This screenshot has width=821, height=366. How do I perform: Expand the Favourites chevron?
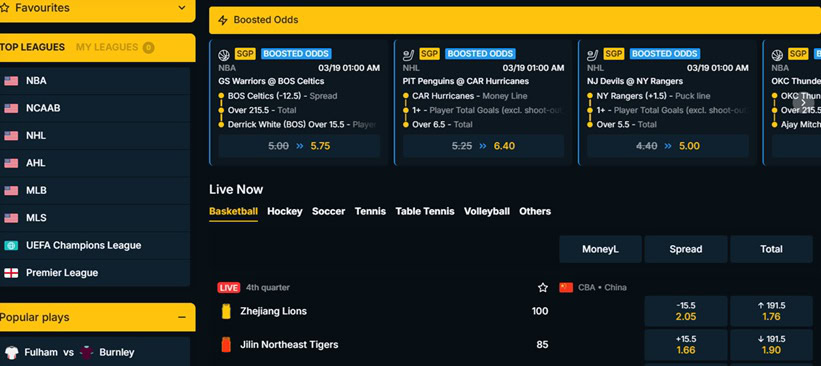pyautogui.click(x=182, y=8)
